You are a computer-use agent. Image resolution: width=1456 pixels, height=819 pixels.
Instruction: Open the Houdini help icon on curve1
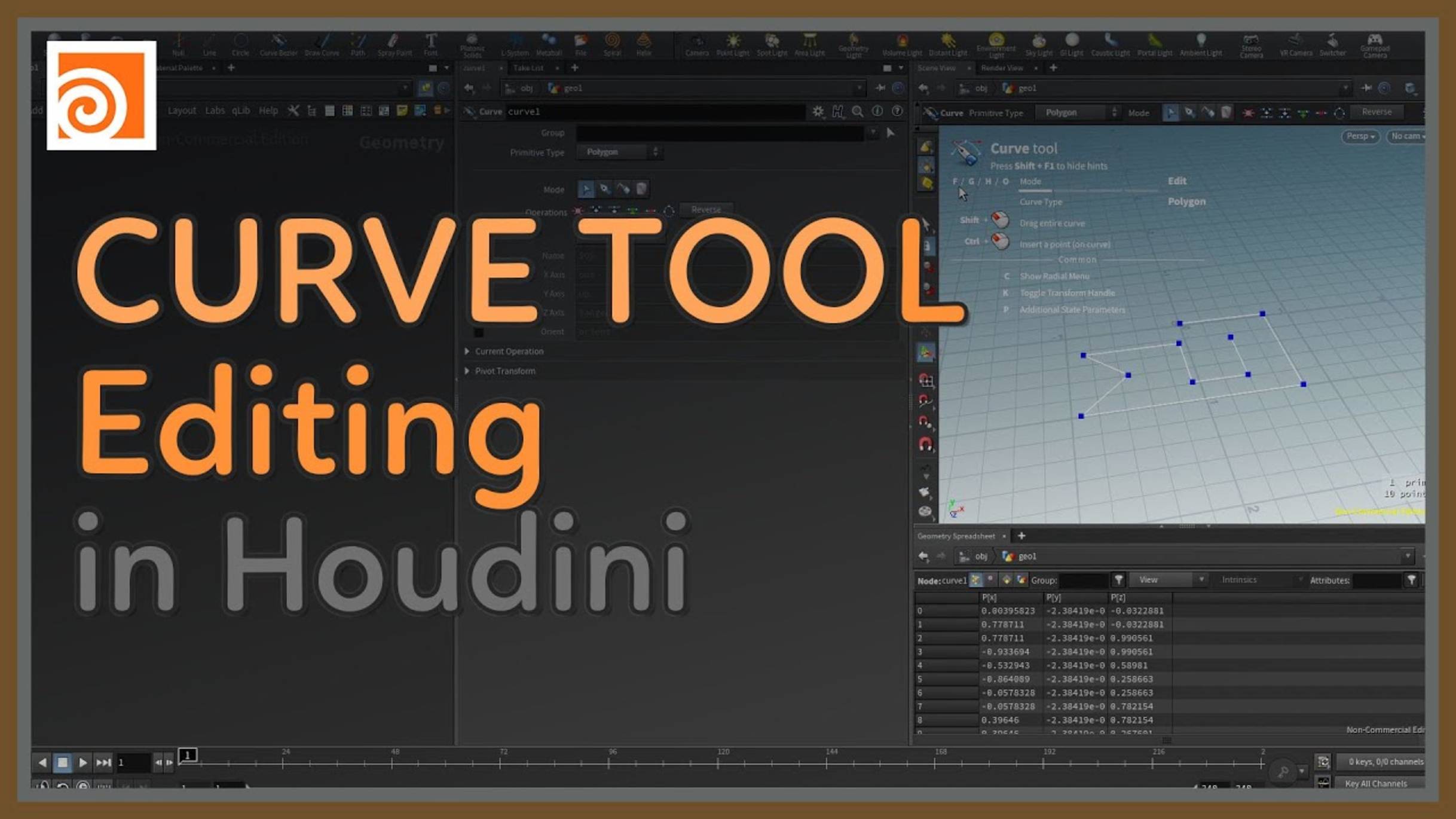838,112
